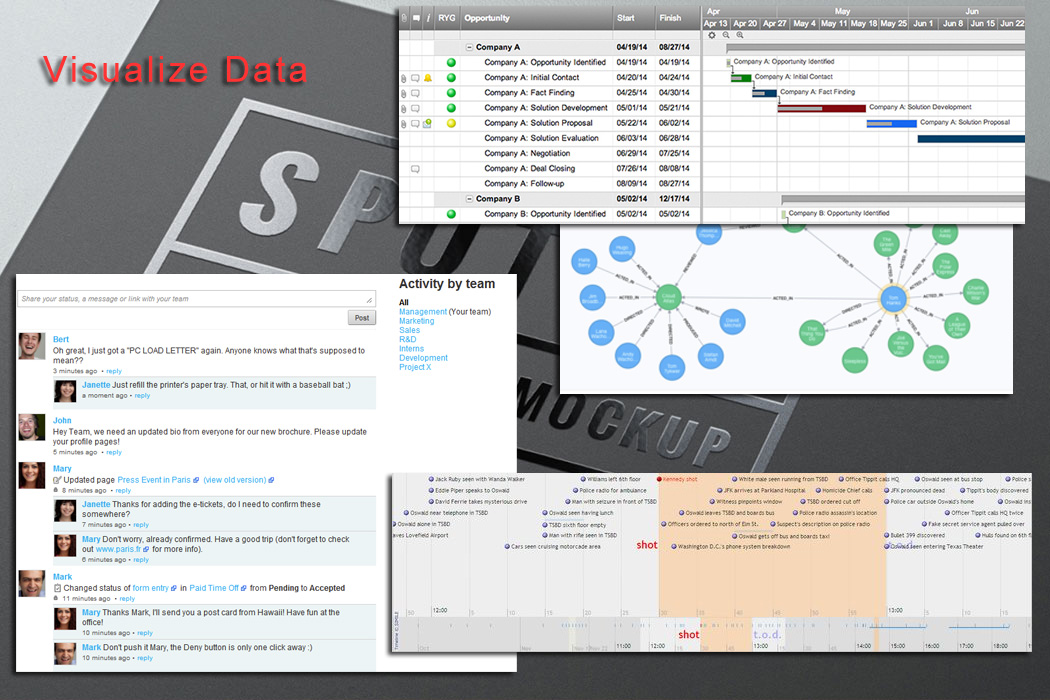Open comment bubble on Fact Finding row
The image size is (1050, 700).
415,93
